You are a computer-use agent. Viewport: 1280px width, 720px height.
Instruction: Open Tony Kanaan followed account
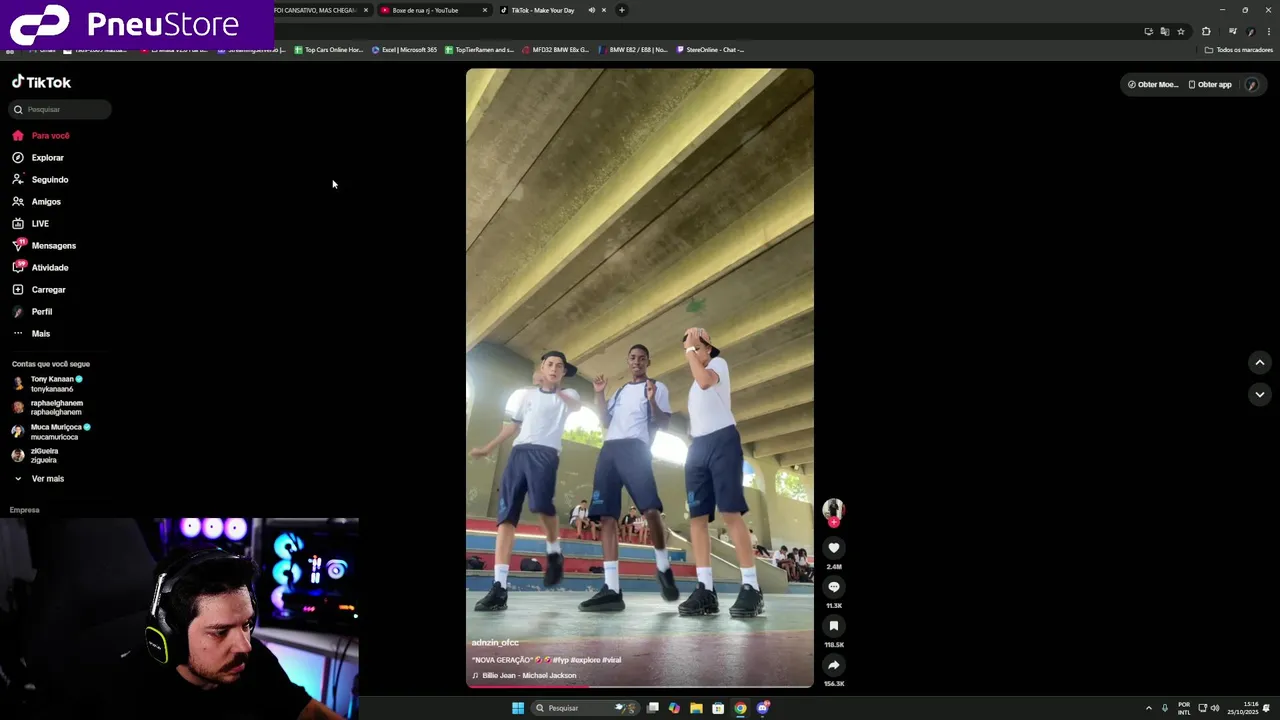[x=47, y=383]
